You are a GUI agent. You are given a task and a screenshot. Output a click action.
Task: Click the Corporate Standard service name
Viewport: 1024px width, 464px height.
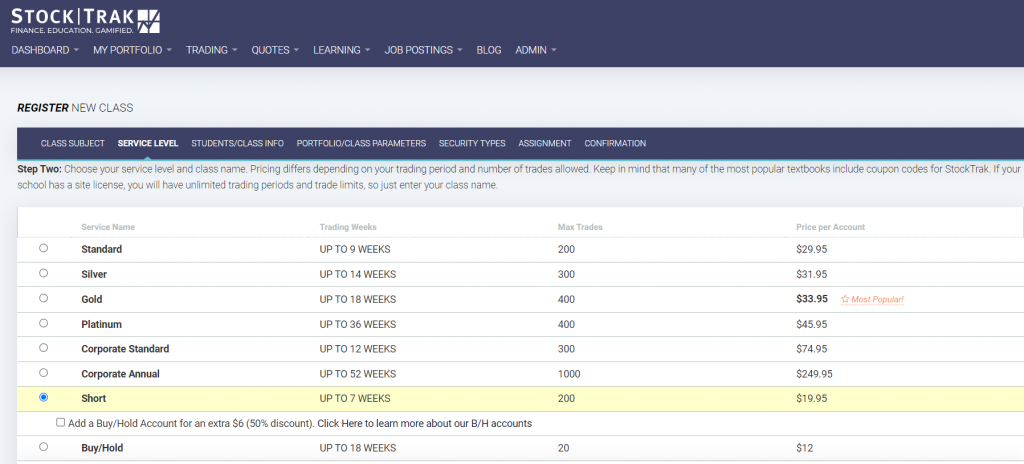click(x=125, y=349)
